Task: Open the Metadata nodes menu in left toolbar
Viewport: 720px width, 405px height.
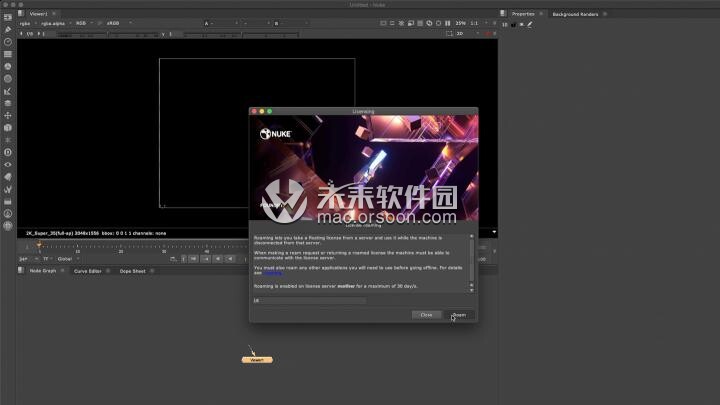Action: point(8,177)
